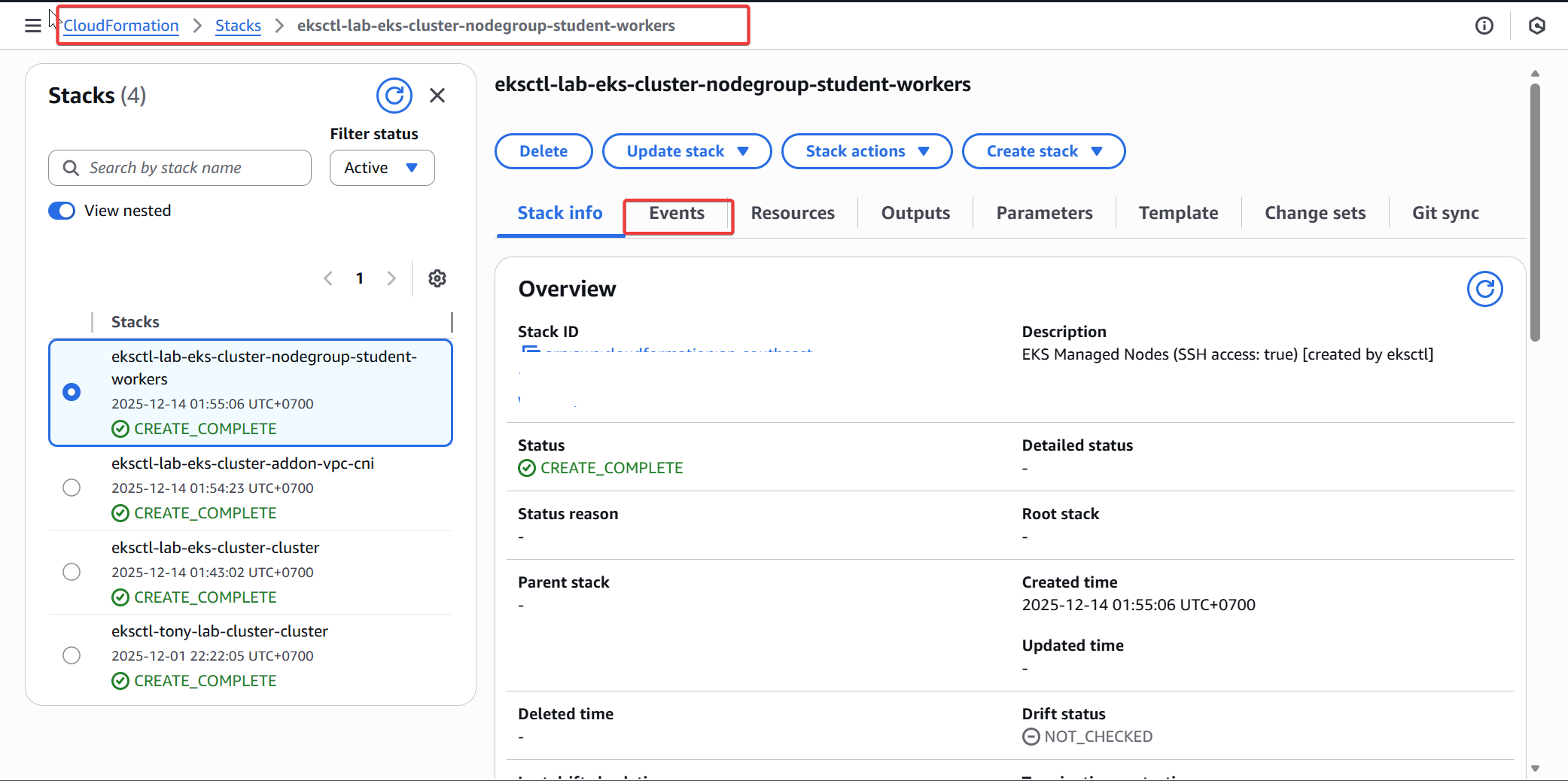Refresh the Stacks list
This screenshot has height=781, width=1568.
[x=394, y=96]
